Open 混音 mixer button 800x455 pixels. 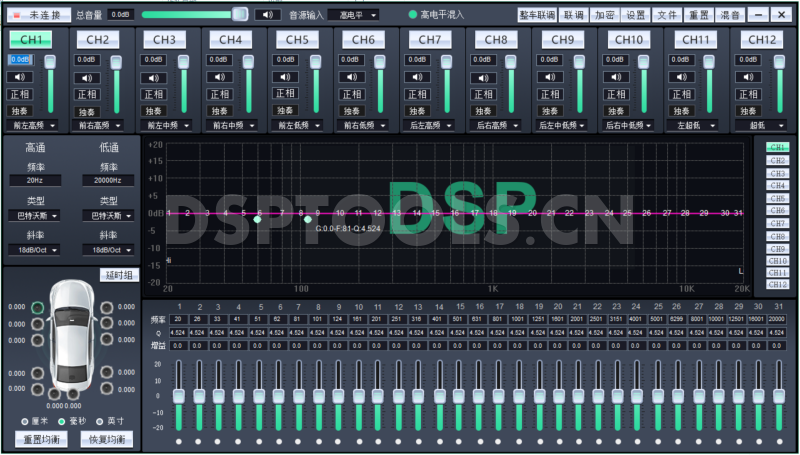click(730, 15)
